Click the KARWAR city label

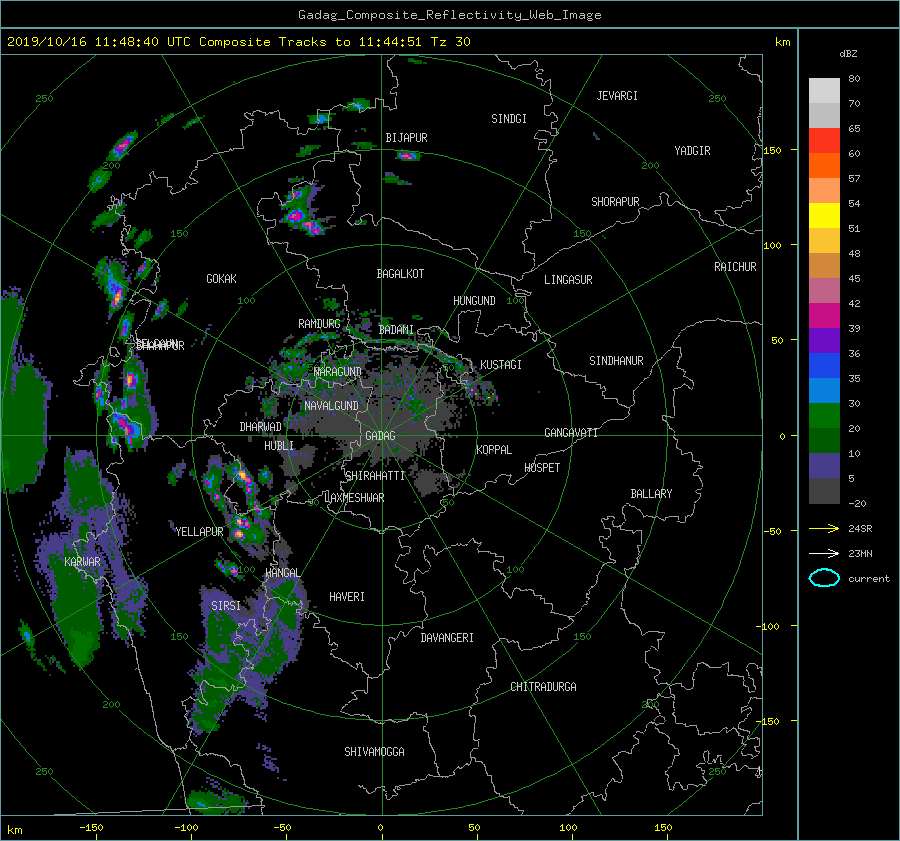[x=82, y=562]
